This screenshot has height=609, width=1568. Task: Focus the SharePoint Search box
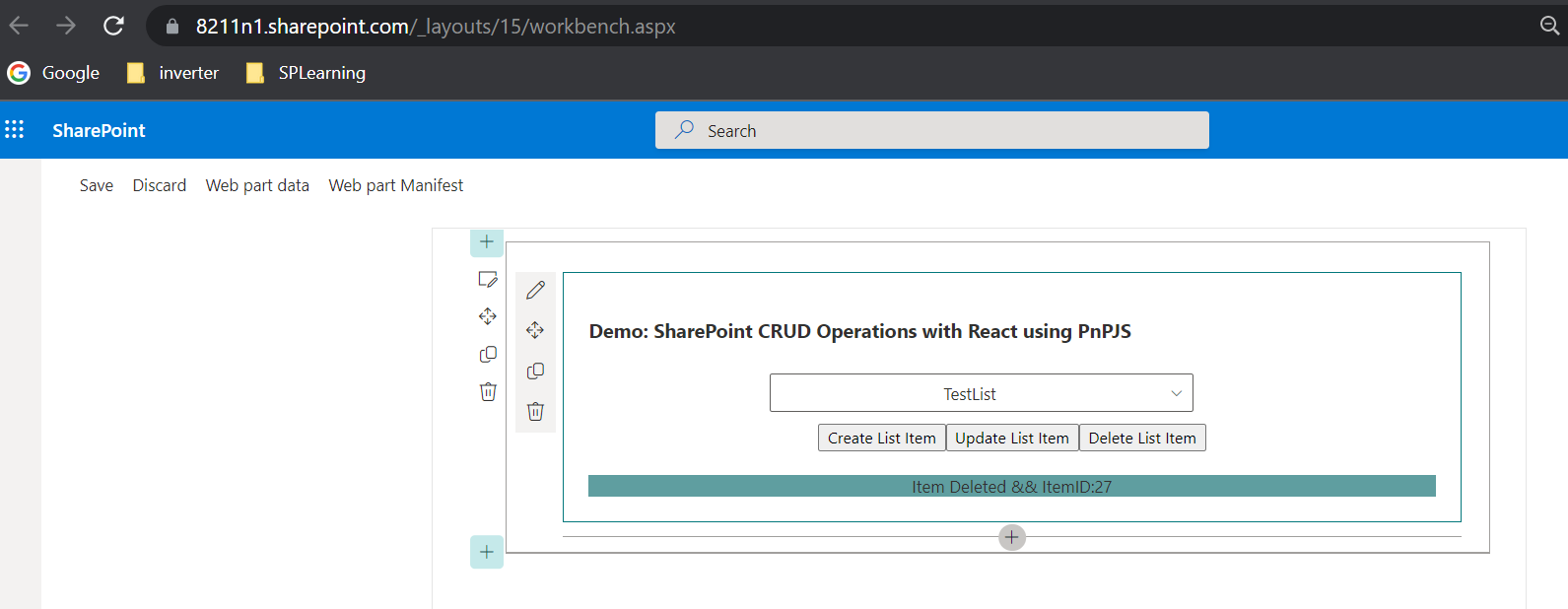point(932,130)
